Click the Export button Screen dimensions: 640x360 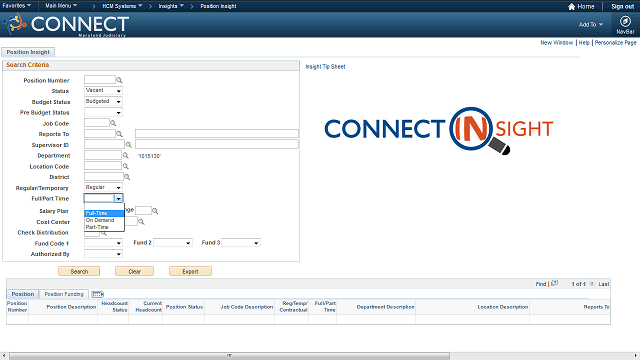[190, 271]
